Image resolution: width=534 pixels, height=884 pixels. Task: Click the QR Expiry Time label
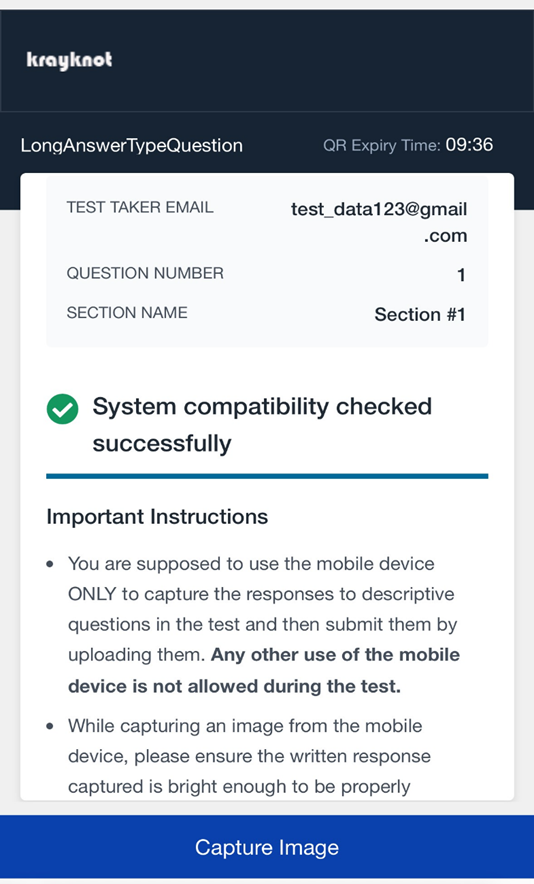click(381, 145)
